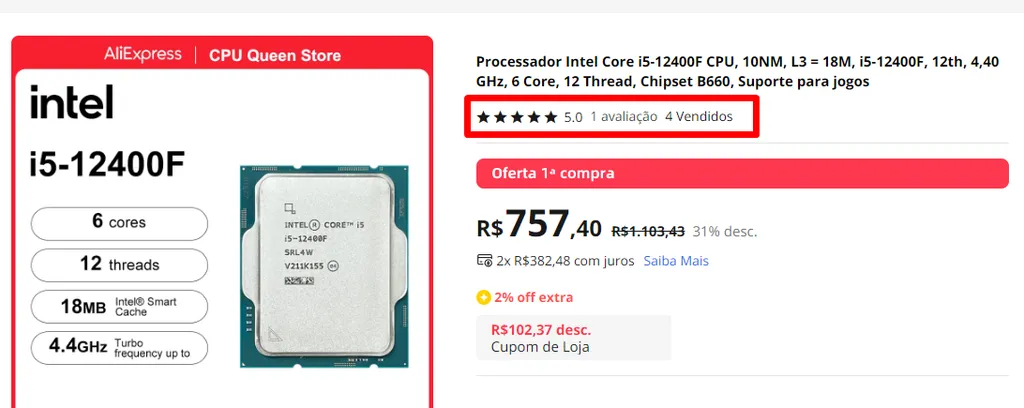The height and width of the screenshot is (408, 1024).
Task: Click the Oferta 1ª compra banner
Action: (x=741, y=173)
